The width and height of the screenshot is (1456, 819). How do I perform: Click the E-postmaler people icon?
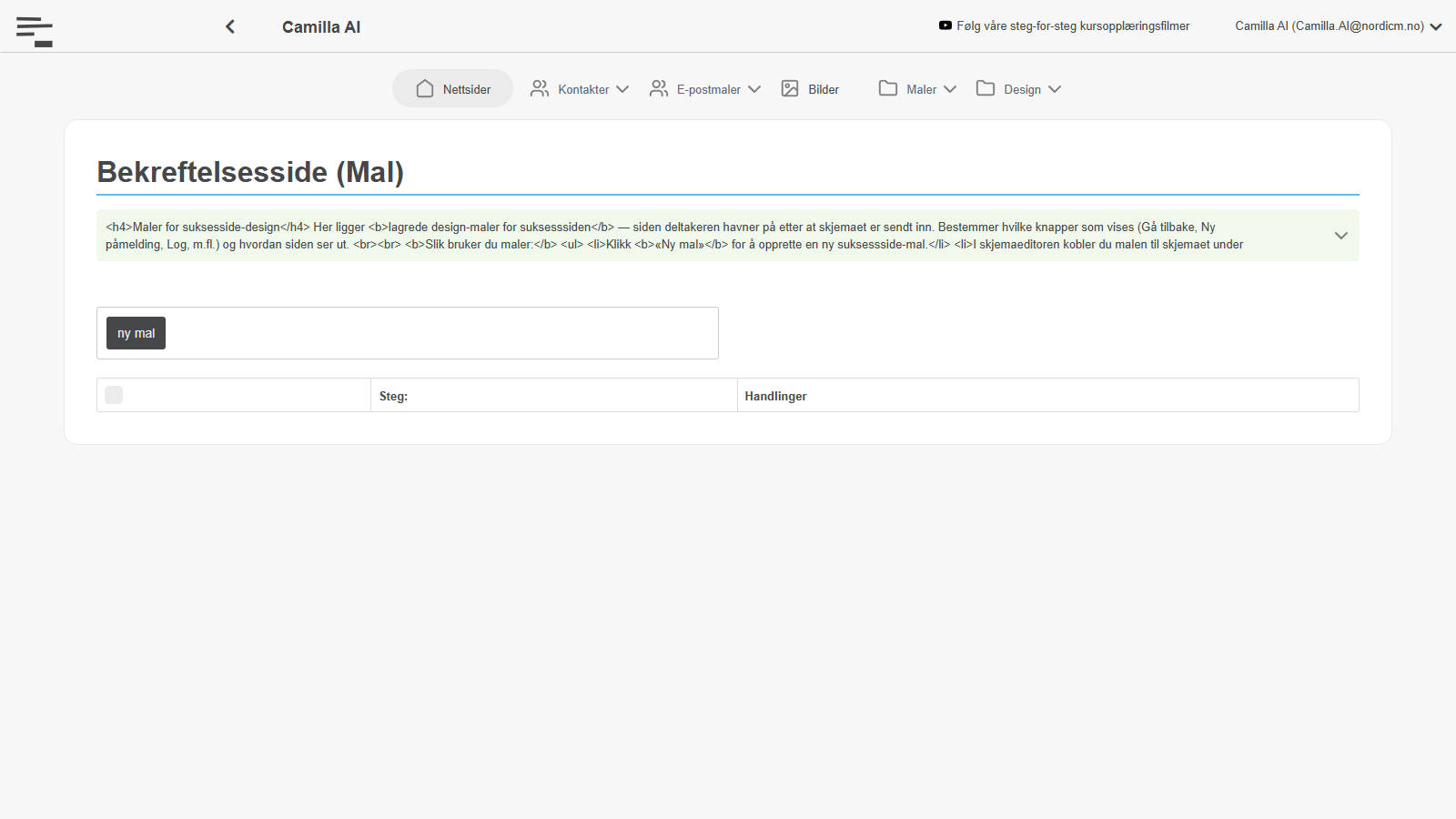(659, 88)
